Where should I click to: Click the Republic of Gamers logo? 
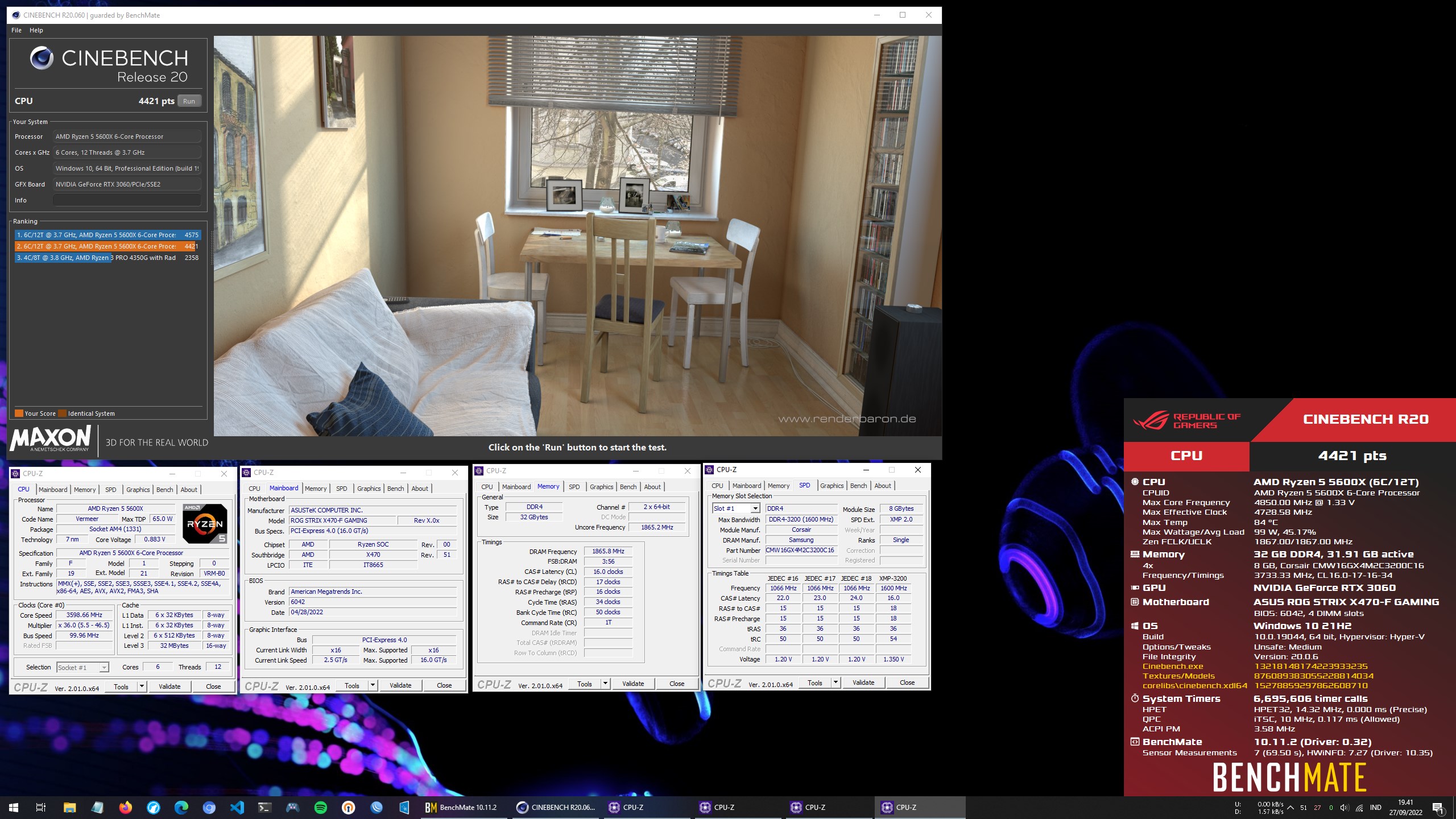point(1186,421)
